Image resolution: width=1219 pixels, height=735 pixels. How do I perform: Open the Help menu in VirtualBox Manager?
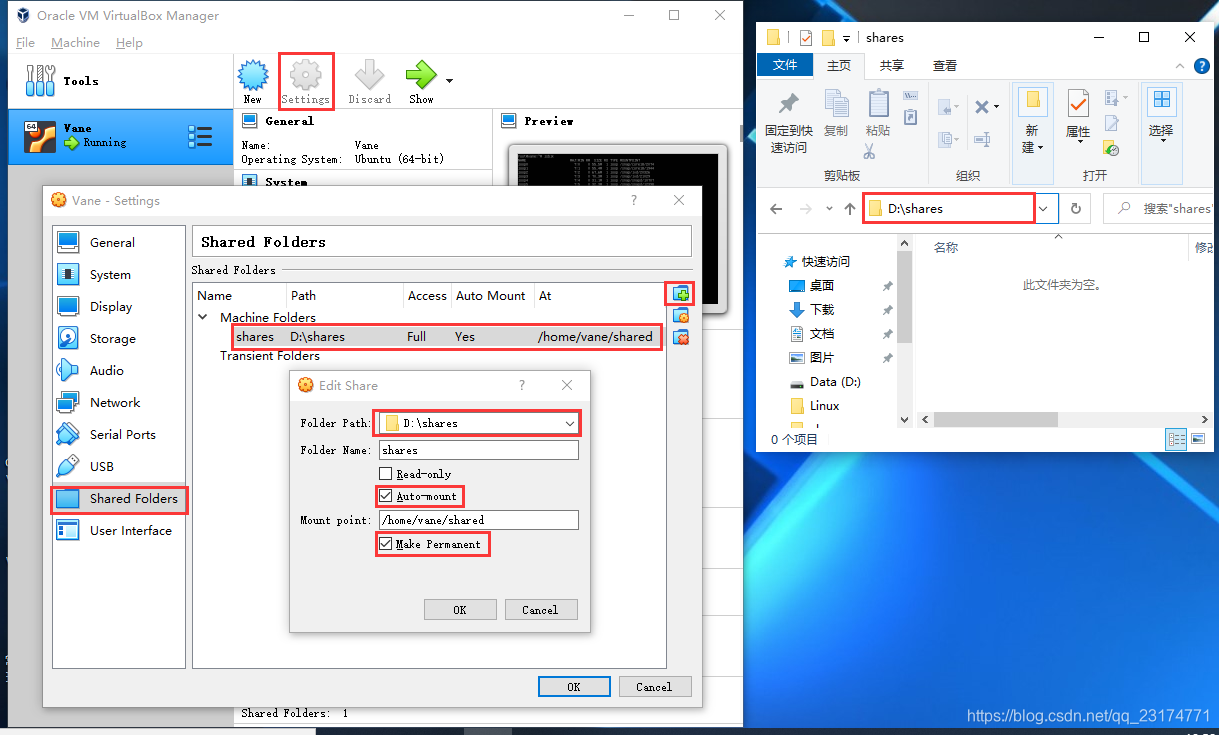pyautogui.click(x=129, y=43)
